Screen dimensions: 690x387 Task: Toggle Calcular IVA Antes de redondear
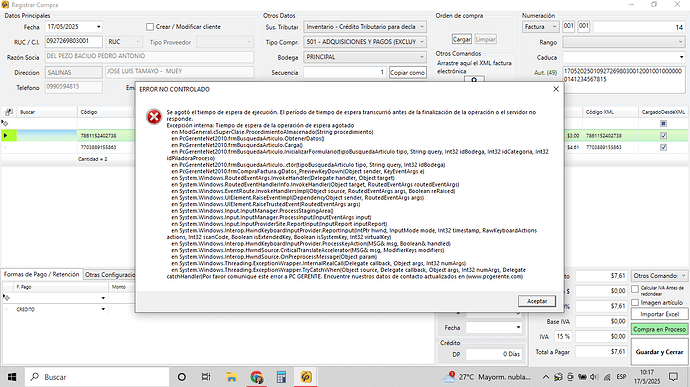(635, 289)
